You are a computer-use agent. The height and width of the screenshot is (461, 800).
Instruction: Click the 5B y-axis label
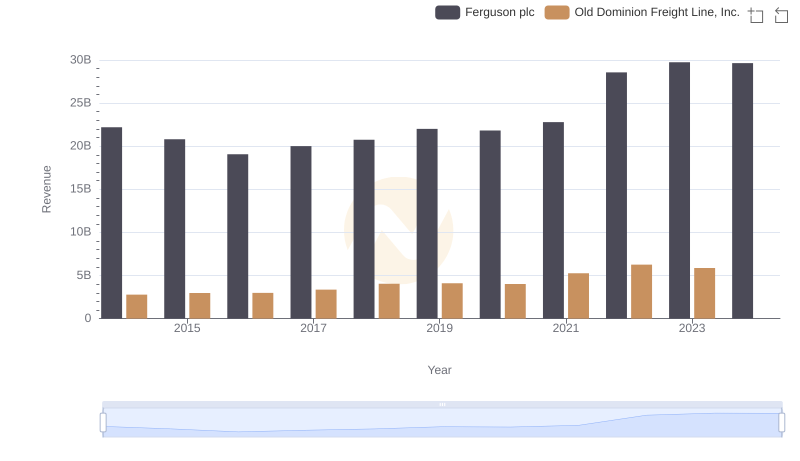84,275
